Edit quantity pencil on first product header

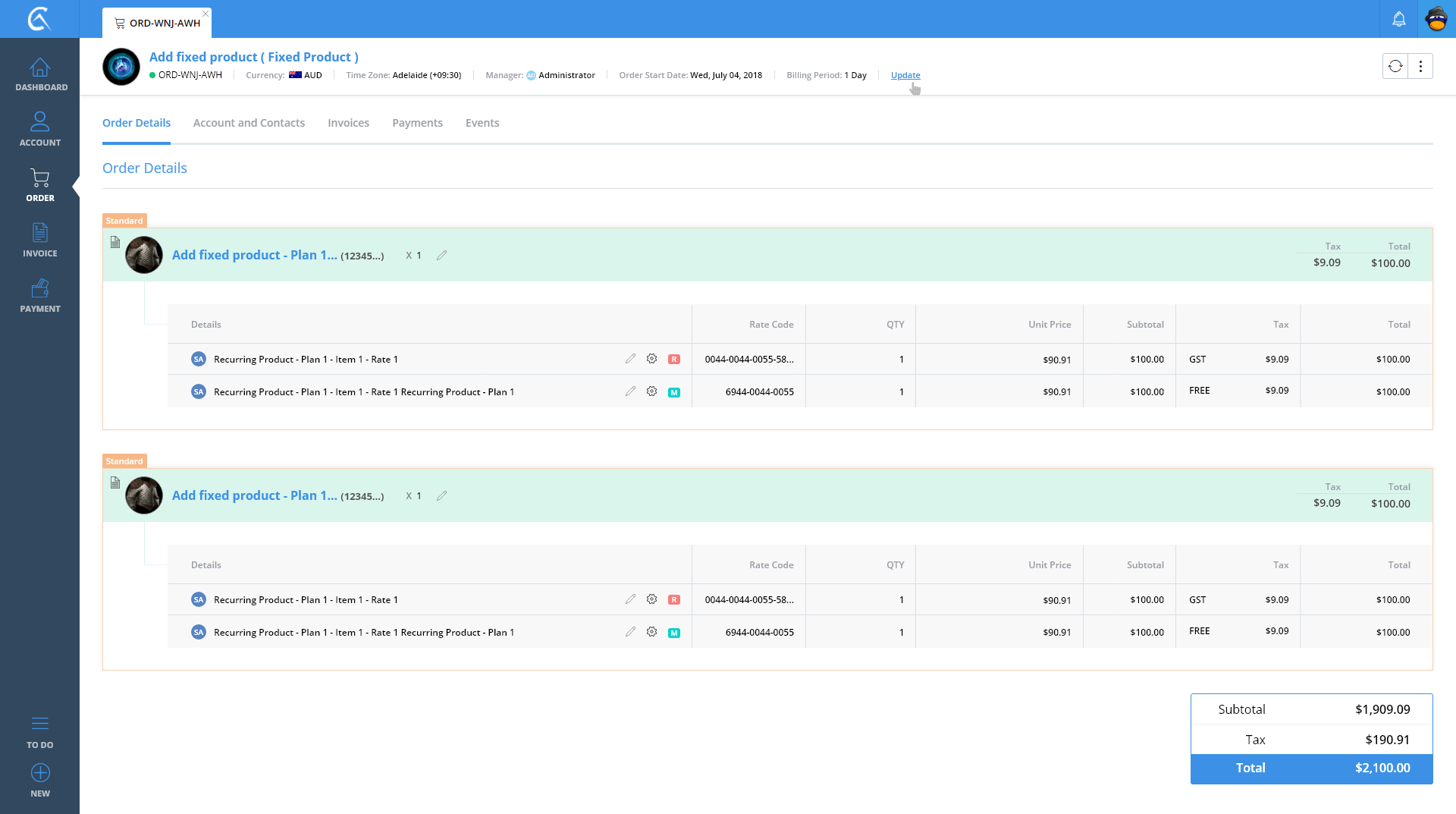pos(441,256)
